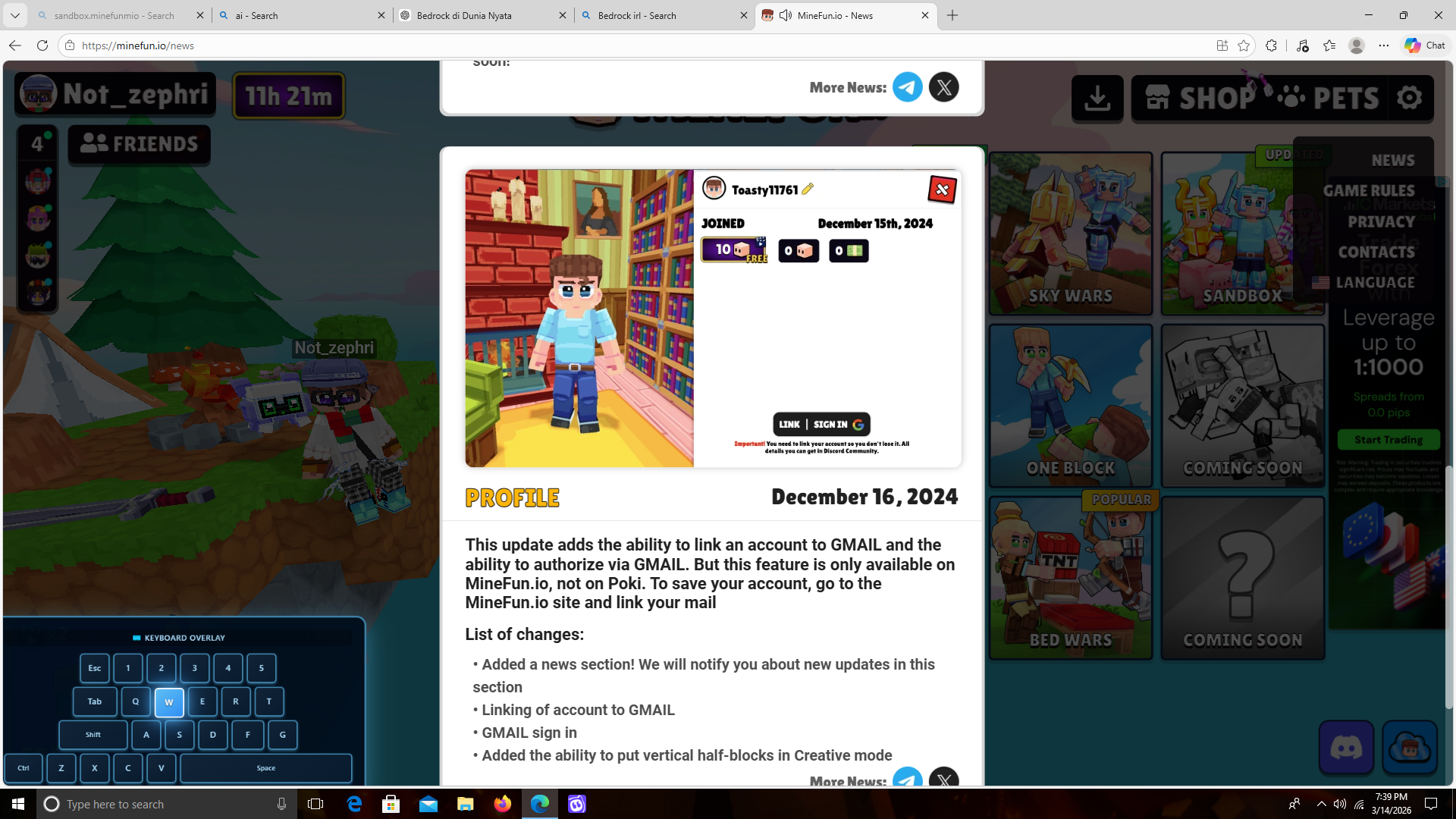Open the Discord community icon
The height and width of the screenshot is (819, 1456).
(1345, 748)
